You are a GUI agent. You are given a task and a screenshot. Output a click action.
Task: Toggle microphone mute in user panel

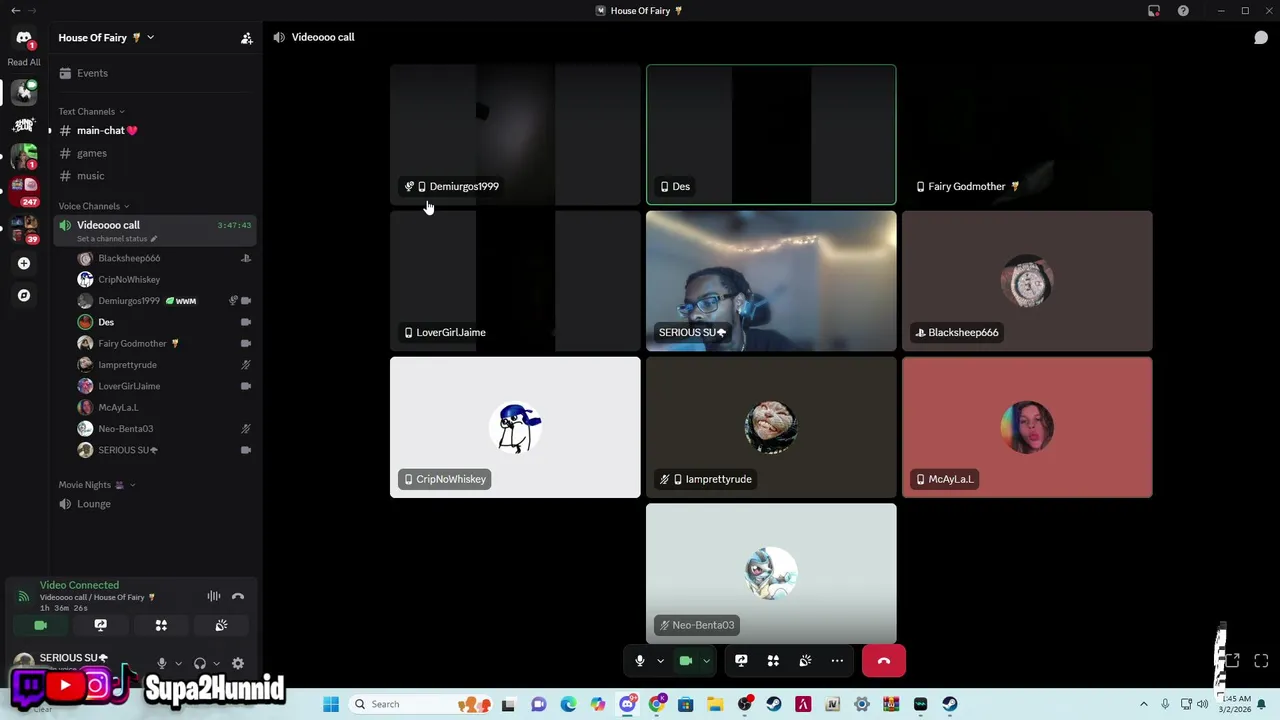point(161,663)
